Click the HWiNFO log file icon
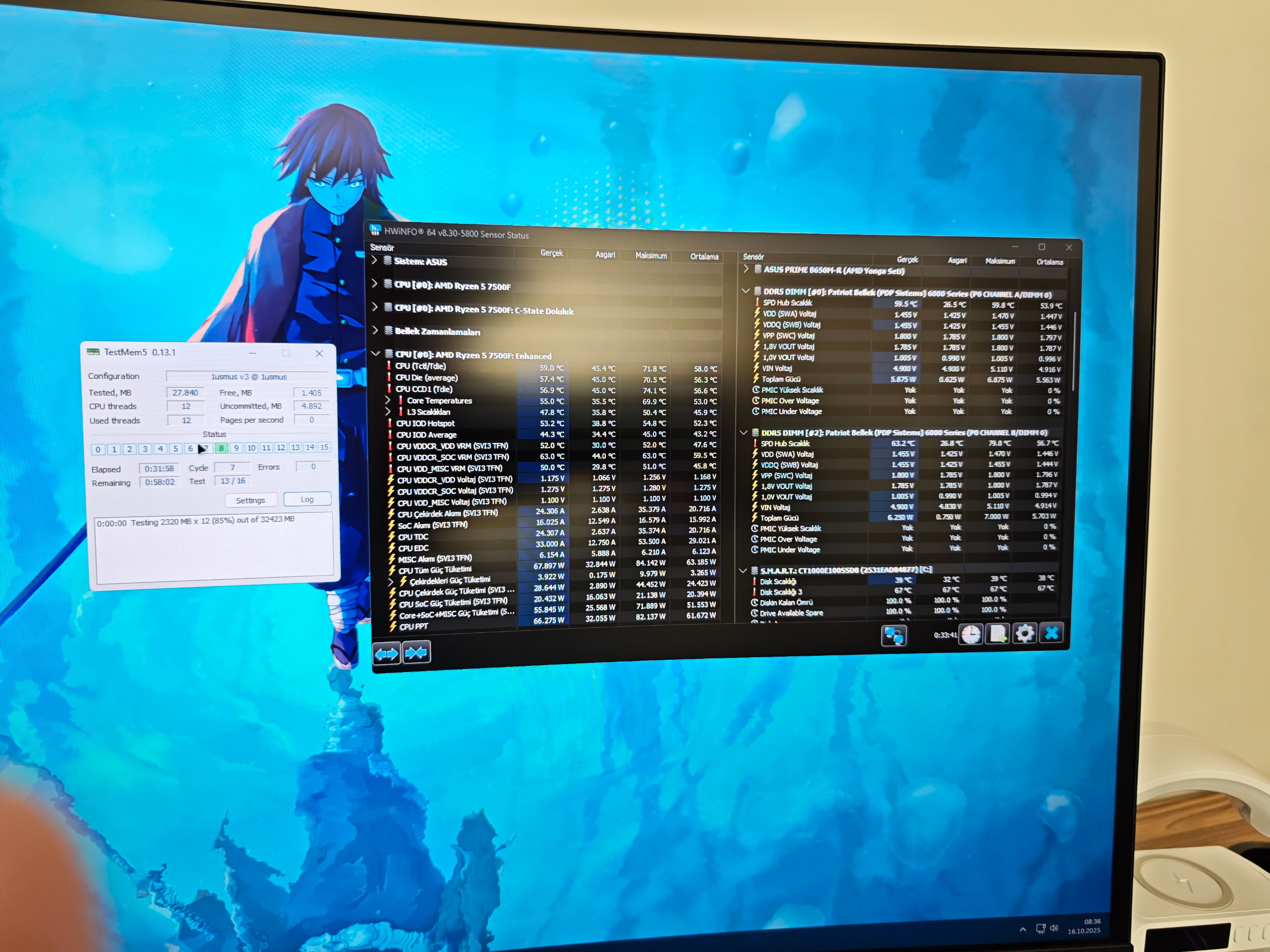The height and width of the screenshot is (952, 1270). (998, 633)
